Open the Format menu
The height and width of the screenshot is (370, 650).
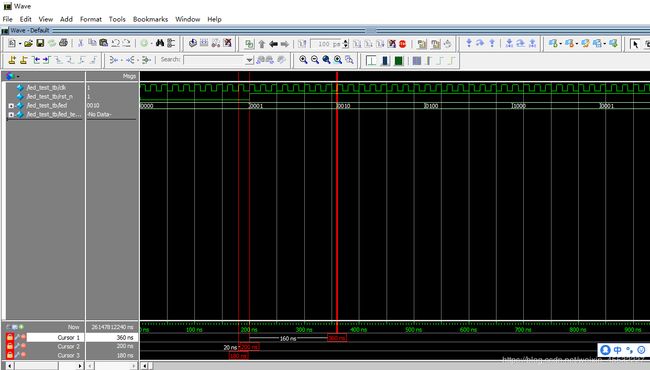coord(91,19)
